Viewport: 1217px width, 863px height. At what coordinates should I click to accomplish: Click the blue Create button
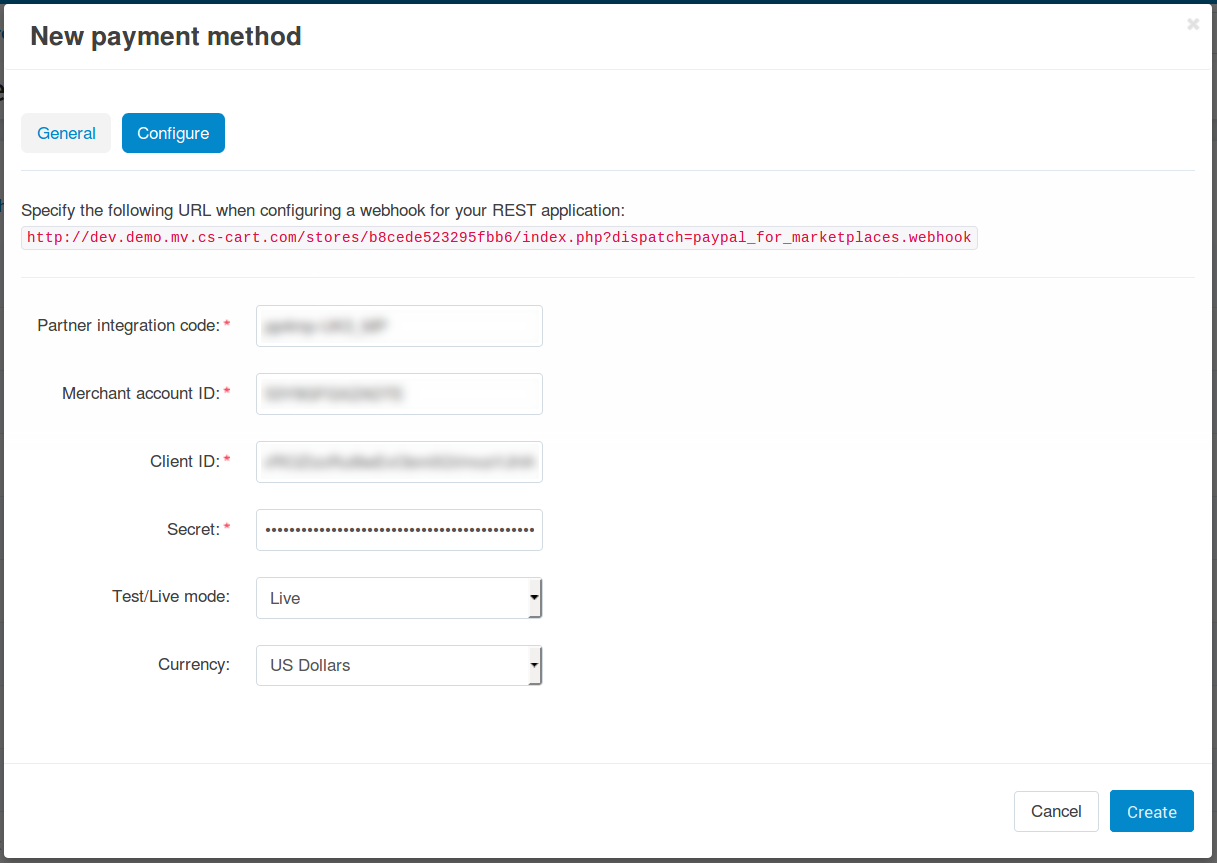(x=1152, y=812)
